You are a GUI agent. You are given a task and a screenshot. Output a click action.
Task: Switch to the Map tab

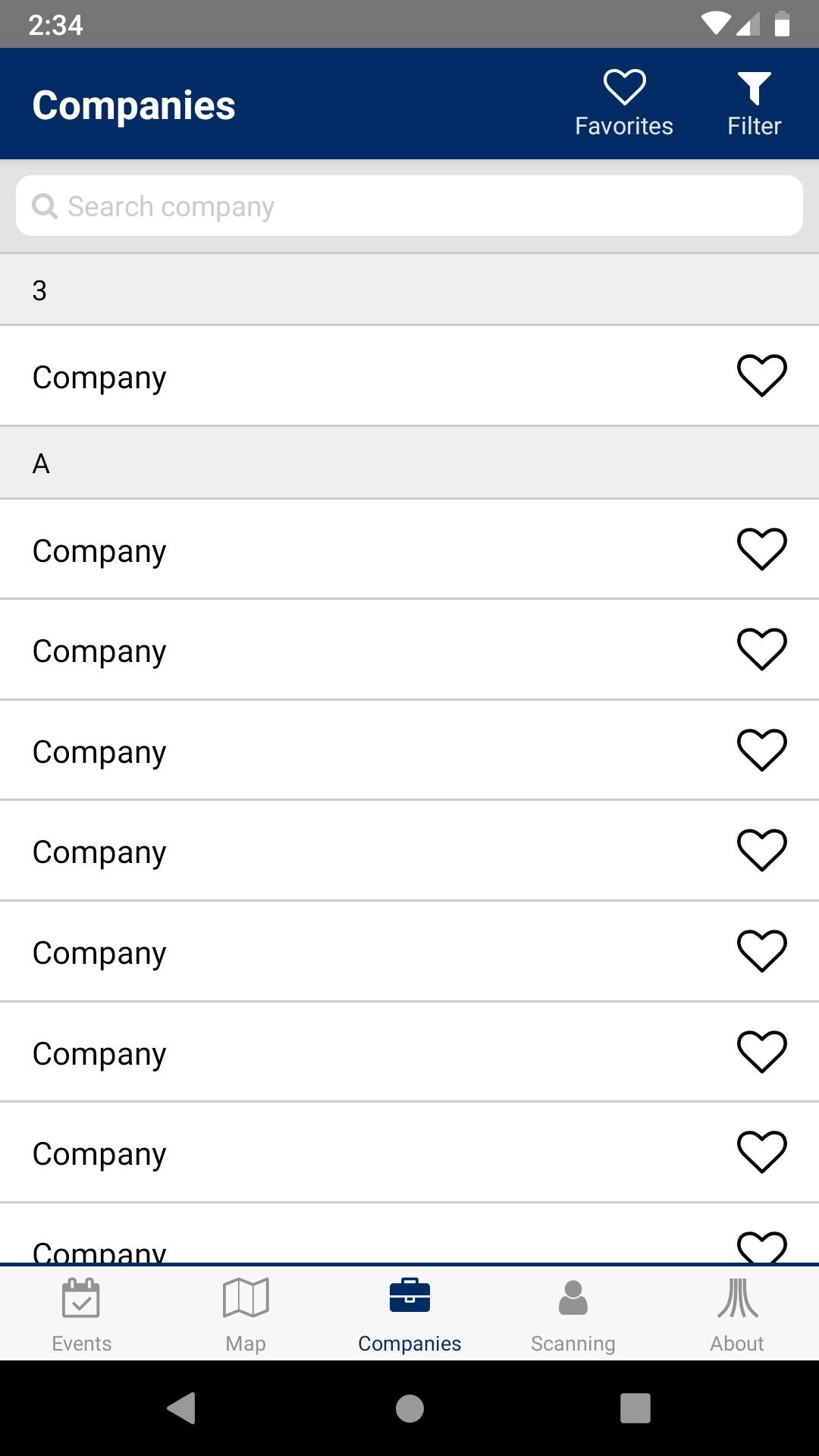click(x=246, y=1313)
